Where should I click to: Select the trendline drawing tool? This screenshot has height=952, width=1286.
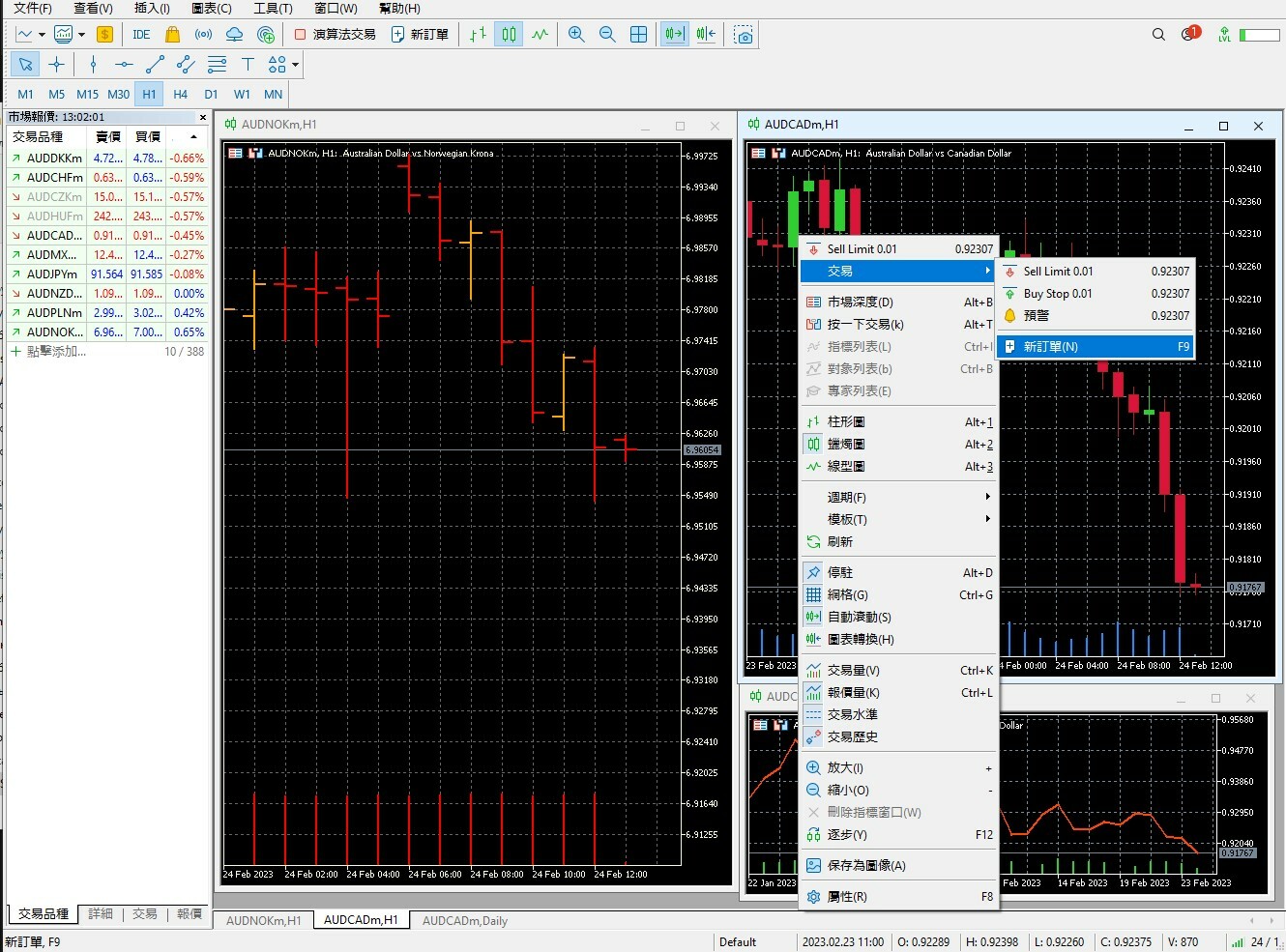pyautogui.click(x=155, y=65)
